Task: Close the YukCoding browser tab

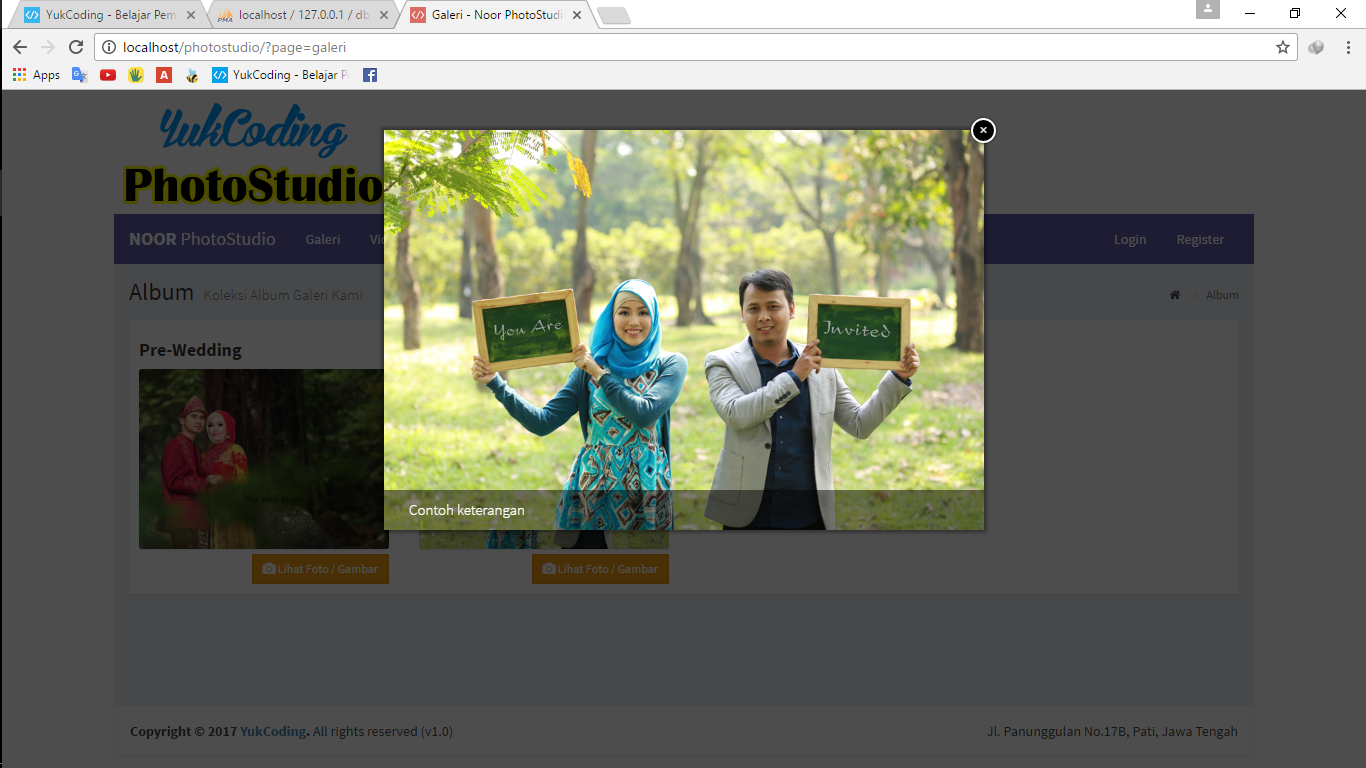Action: pyautogui.click(x=191, y=15)
